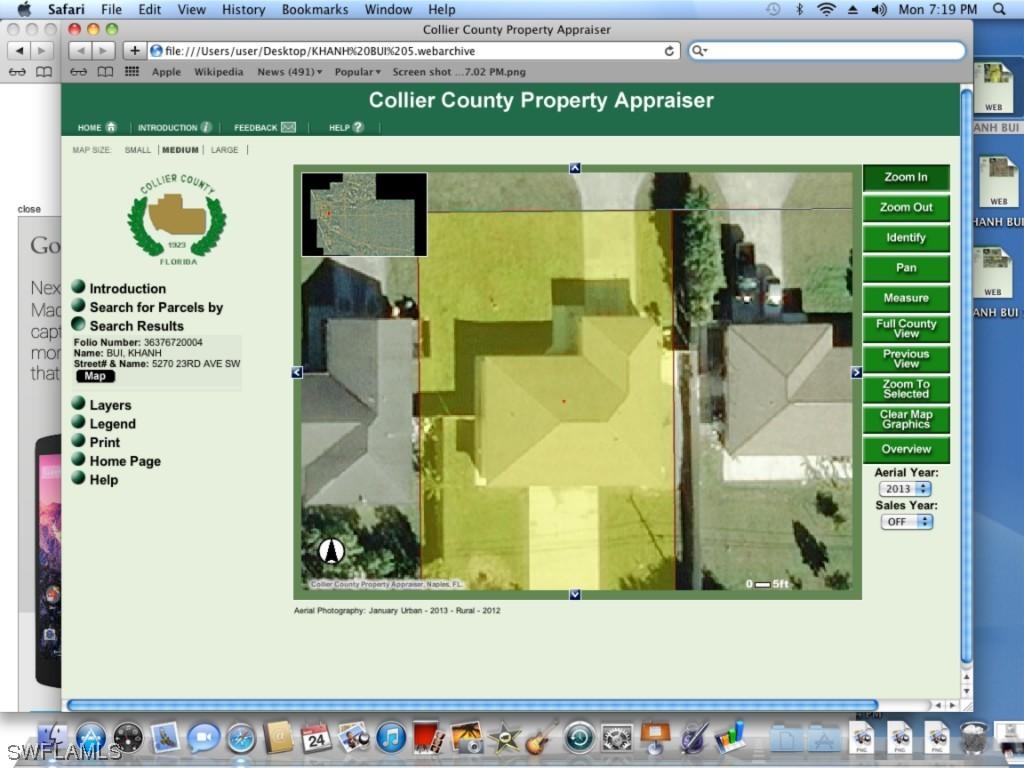Screen dimensions: 1024x768
Task: Switch map size to LARGE
Action: coord(224,149)
